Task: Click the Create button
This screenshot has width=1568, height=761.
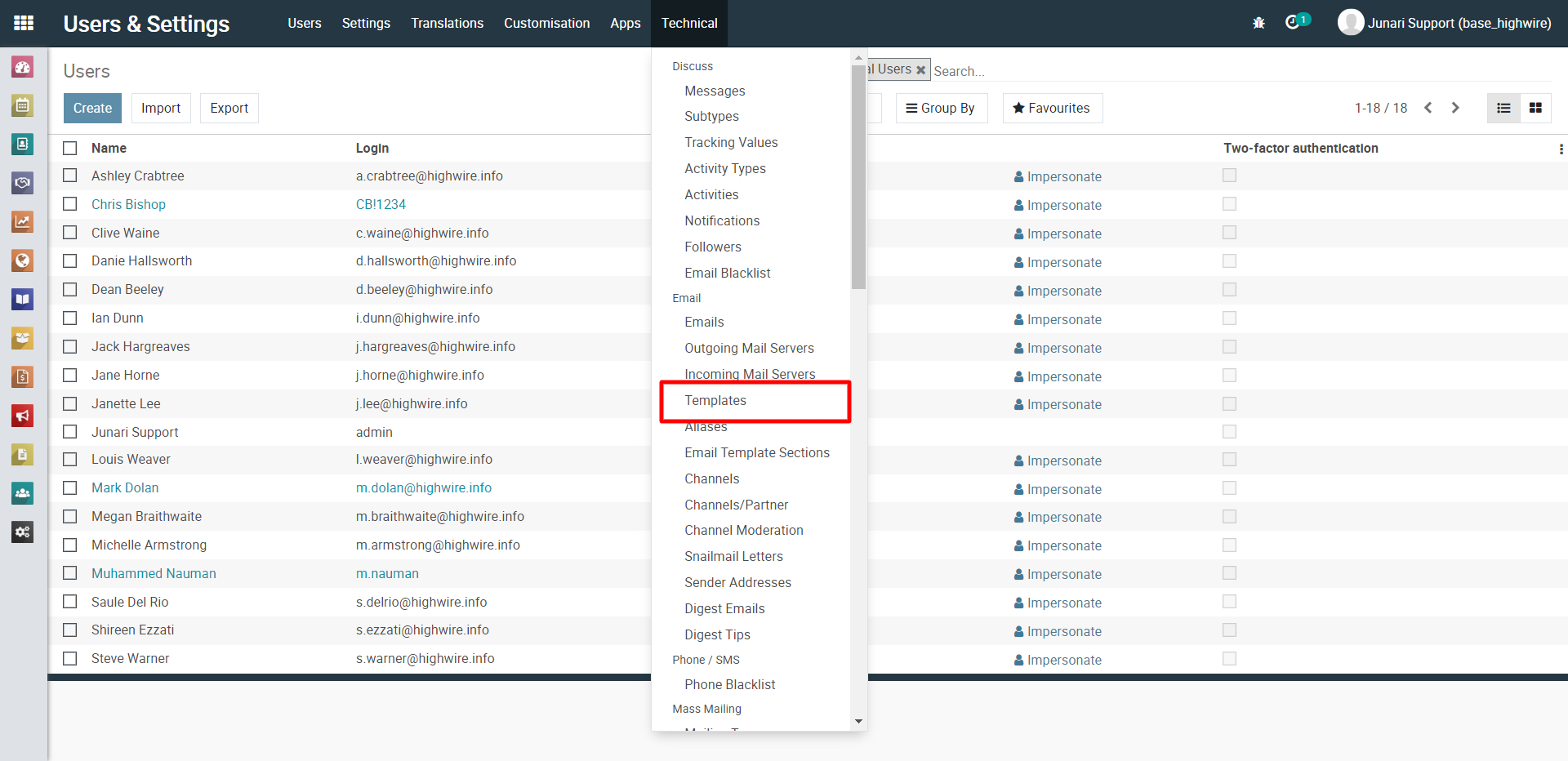Action: pyautogui.click(x=92, y=108)
